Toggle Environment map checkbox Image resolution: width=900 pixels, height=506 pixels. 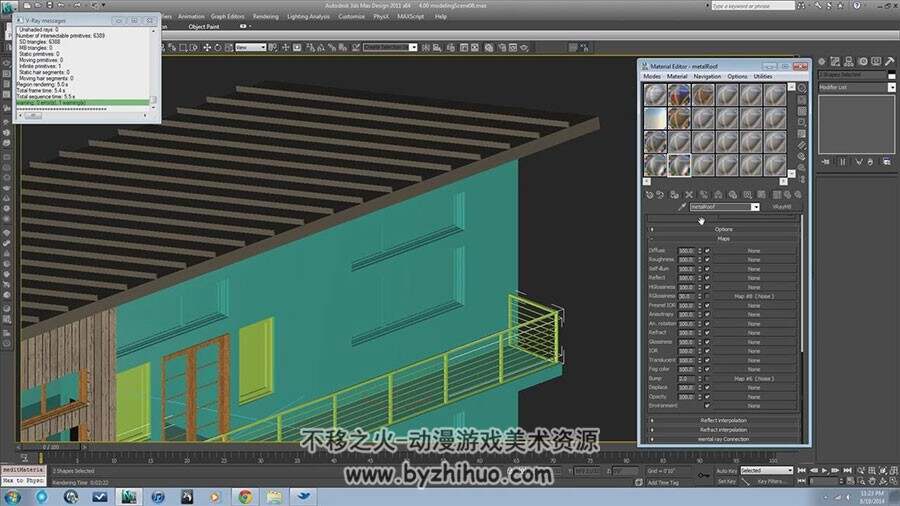707,406
